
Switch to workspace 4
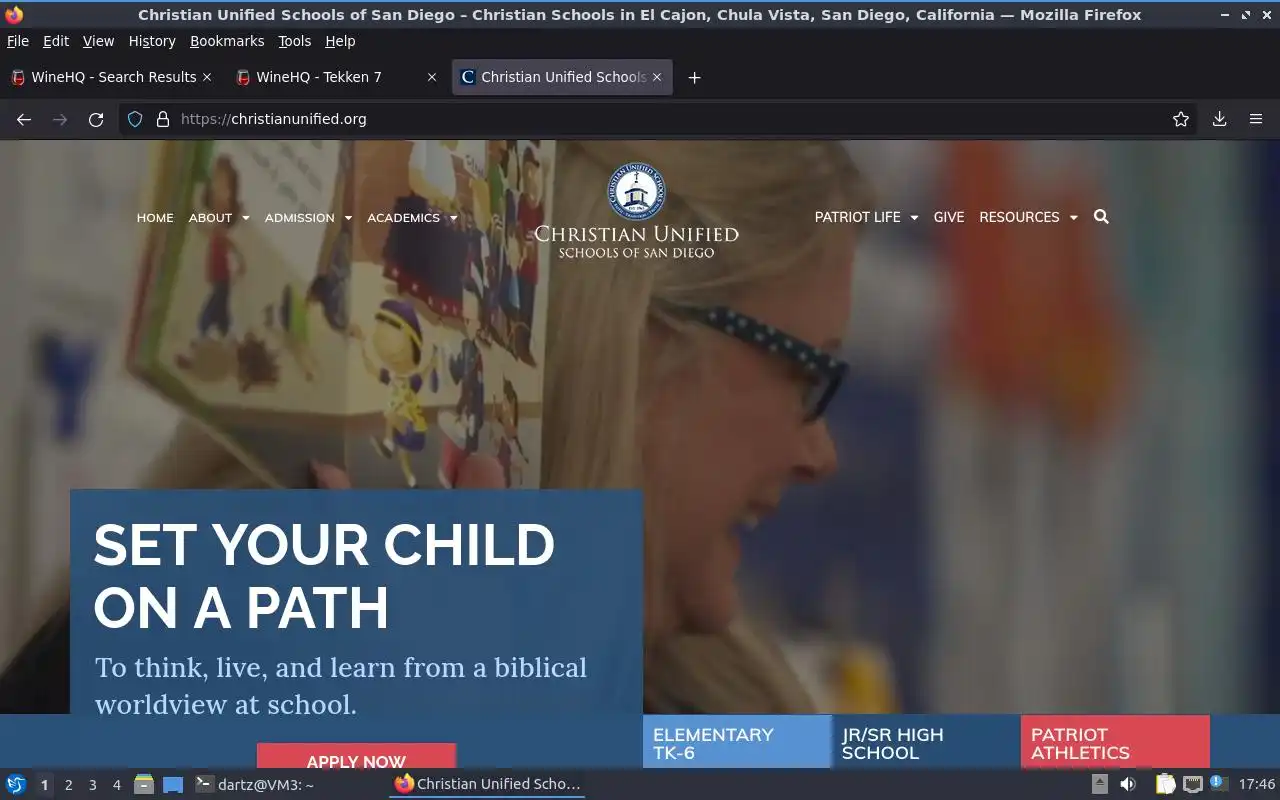(116, 785)
